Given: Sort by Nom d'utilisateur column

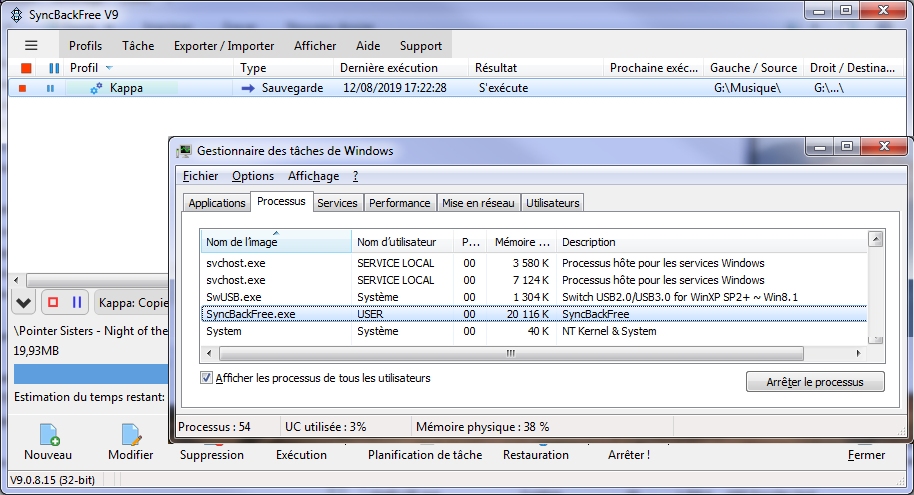Looking at the screenshot, I should 402,241.
